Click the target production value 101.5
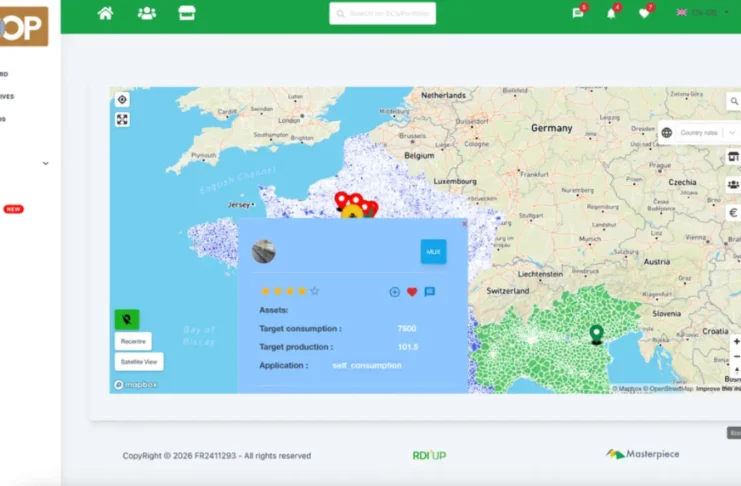Viewport: 741px width, 486px height. 408,347
